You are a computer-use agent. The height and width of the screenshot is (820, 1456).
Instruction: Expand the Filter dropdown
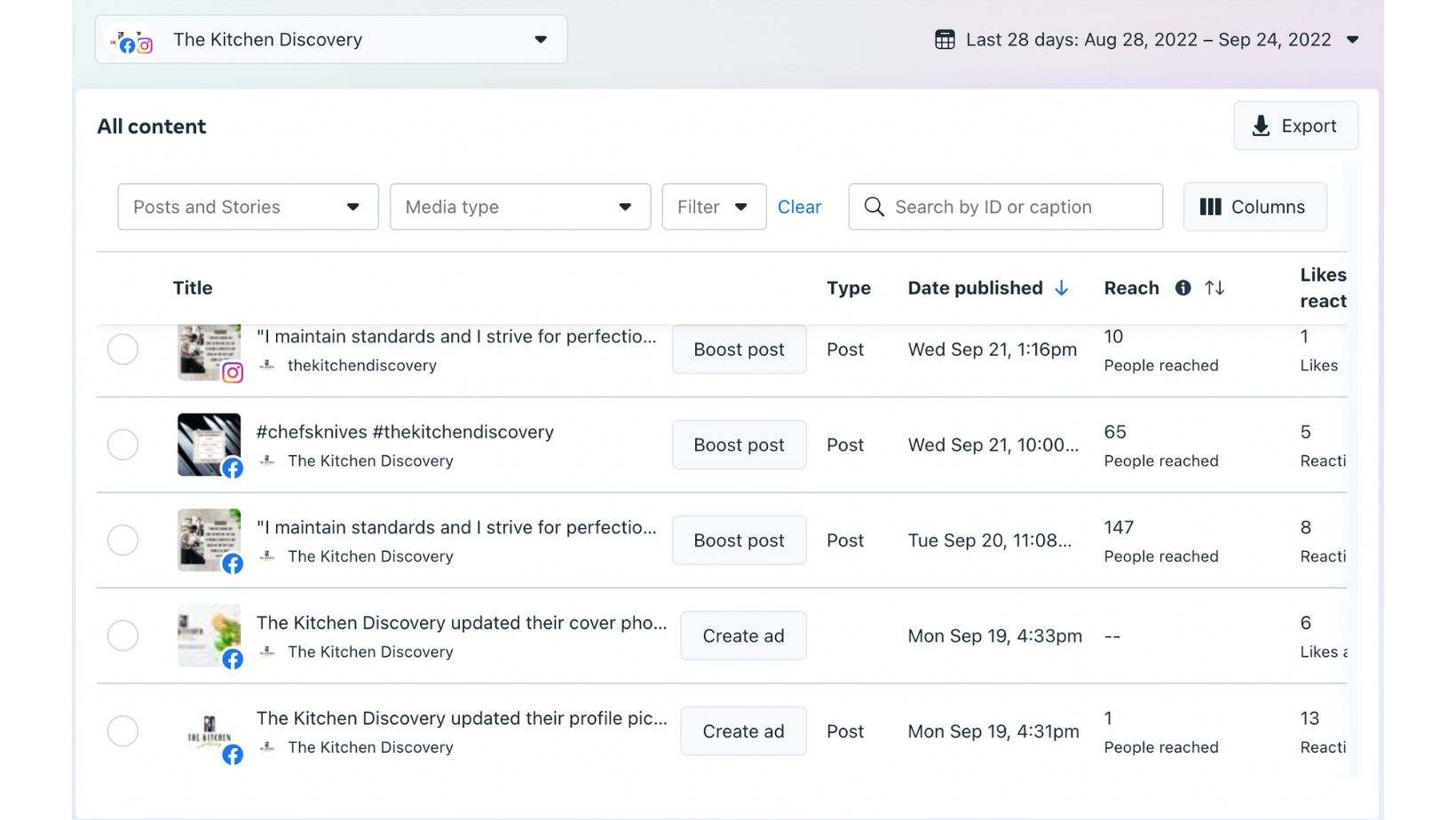pos(713,207)
